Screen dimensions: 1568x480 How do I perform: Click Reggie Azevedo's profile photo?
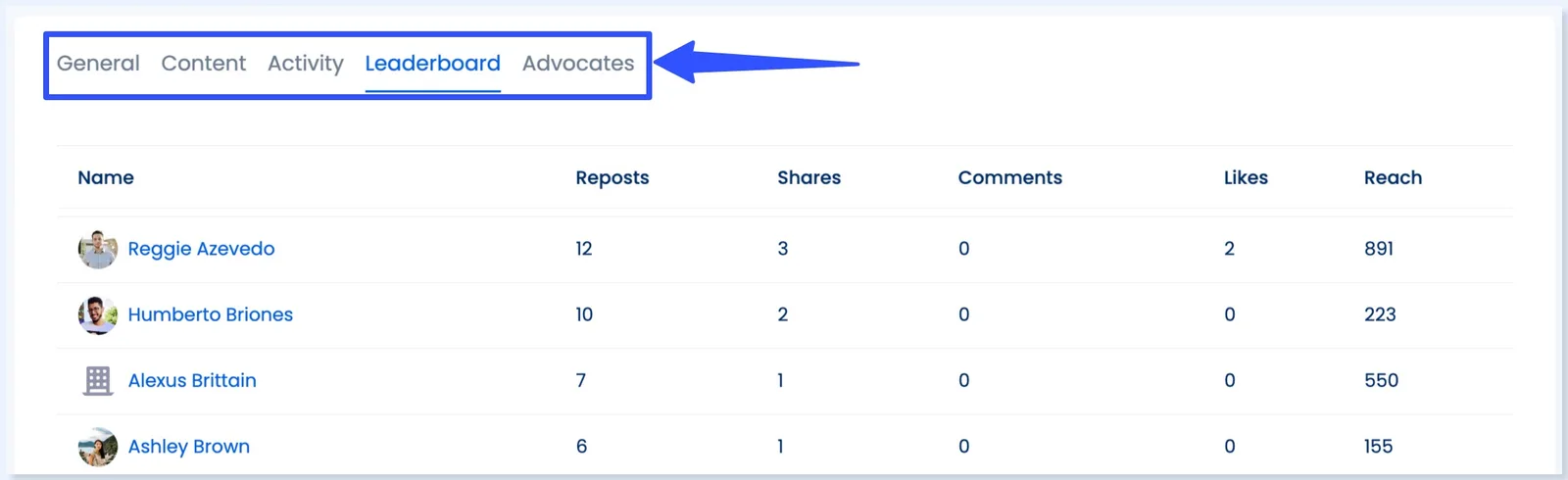[x=98, y=250]
